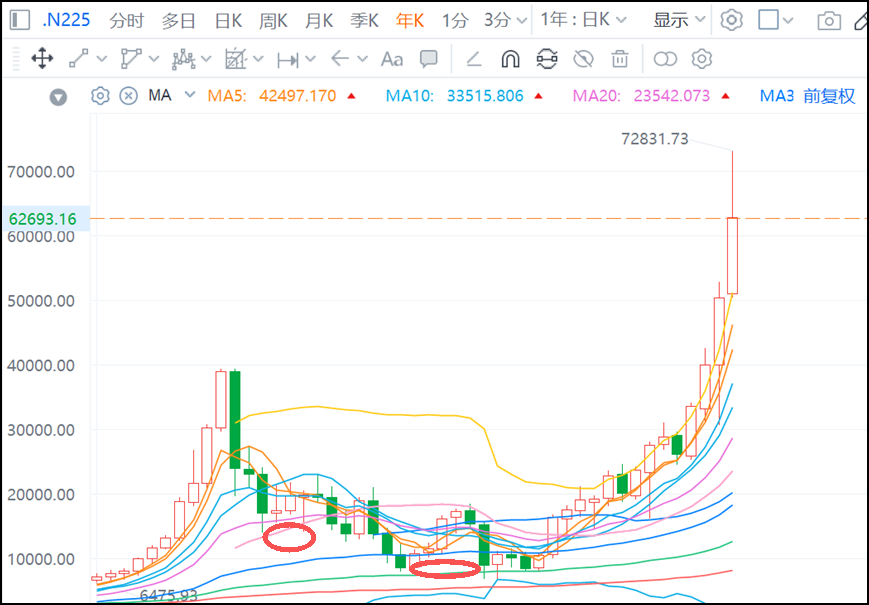
Task: Select the move/pan cross-arrow tool
Action: 42,59
